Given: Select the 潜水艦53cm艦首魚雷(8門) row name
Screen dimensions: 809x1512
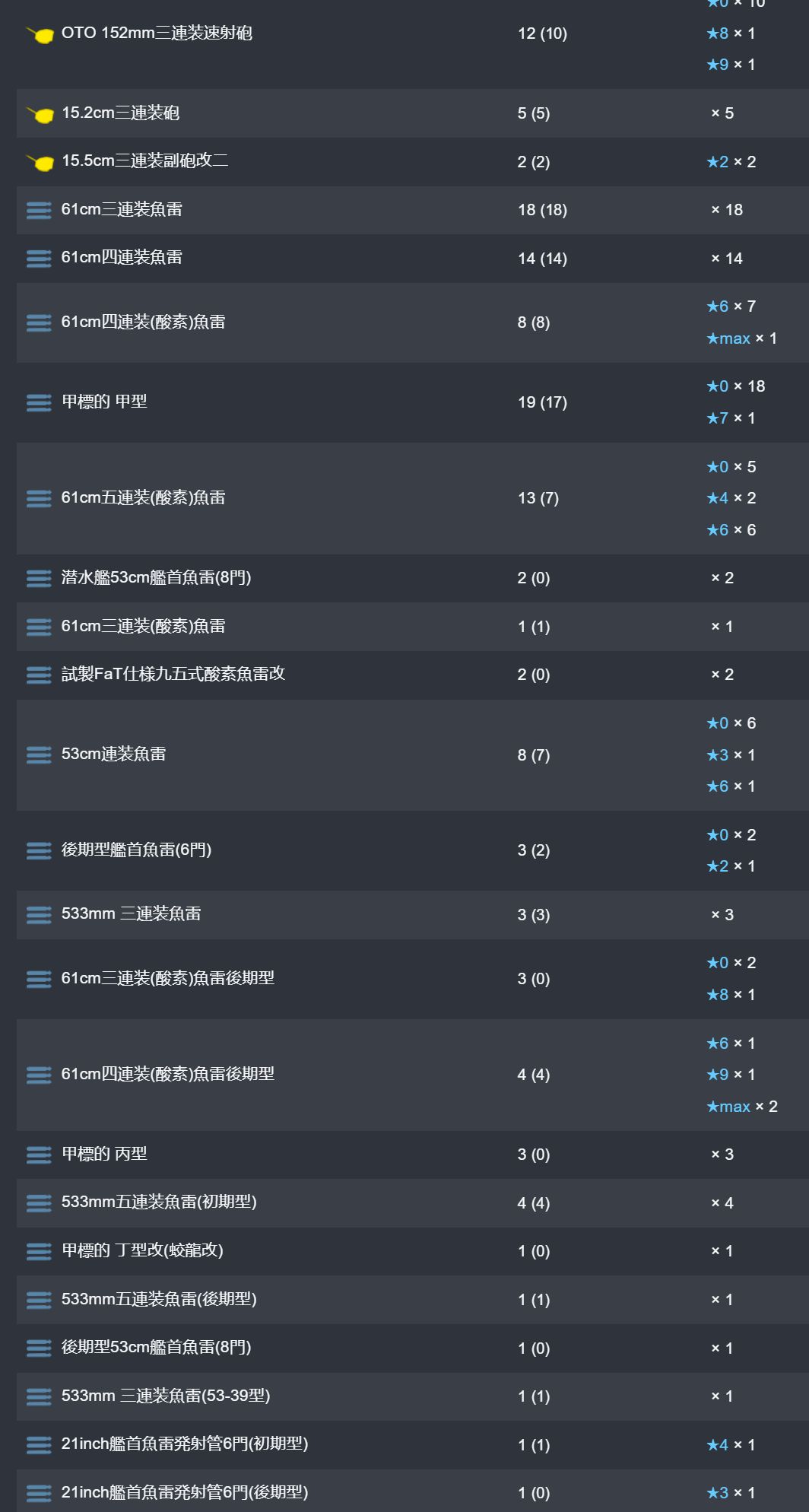Looking at the screenshot, I should pyautogui.click(x=156, y=577).
